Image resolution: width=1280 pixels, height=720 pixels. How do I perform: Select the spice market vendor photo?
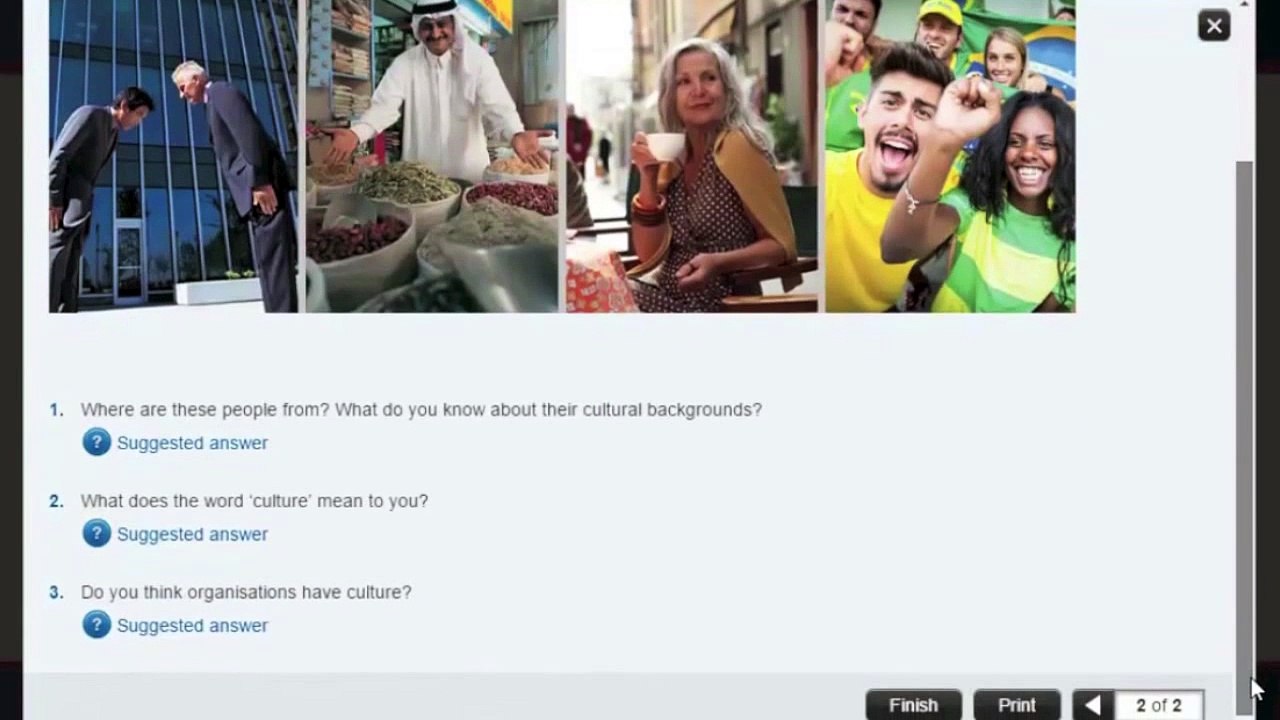pos(432,156)
